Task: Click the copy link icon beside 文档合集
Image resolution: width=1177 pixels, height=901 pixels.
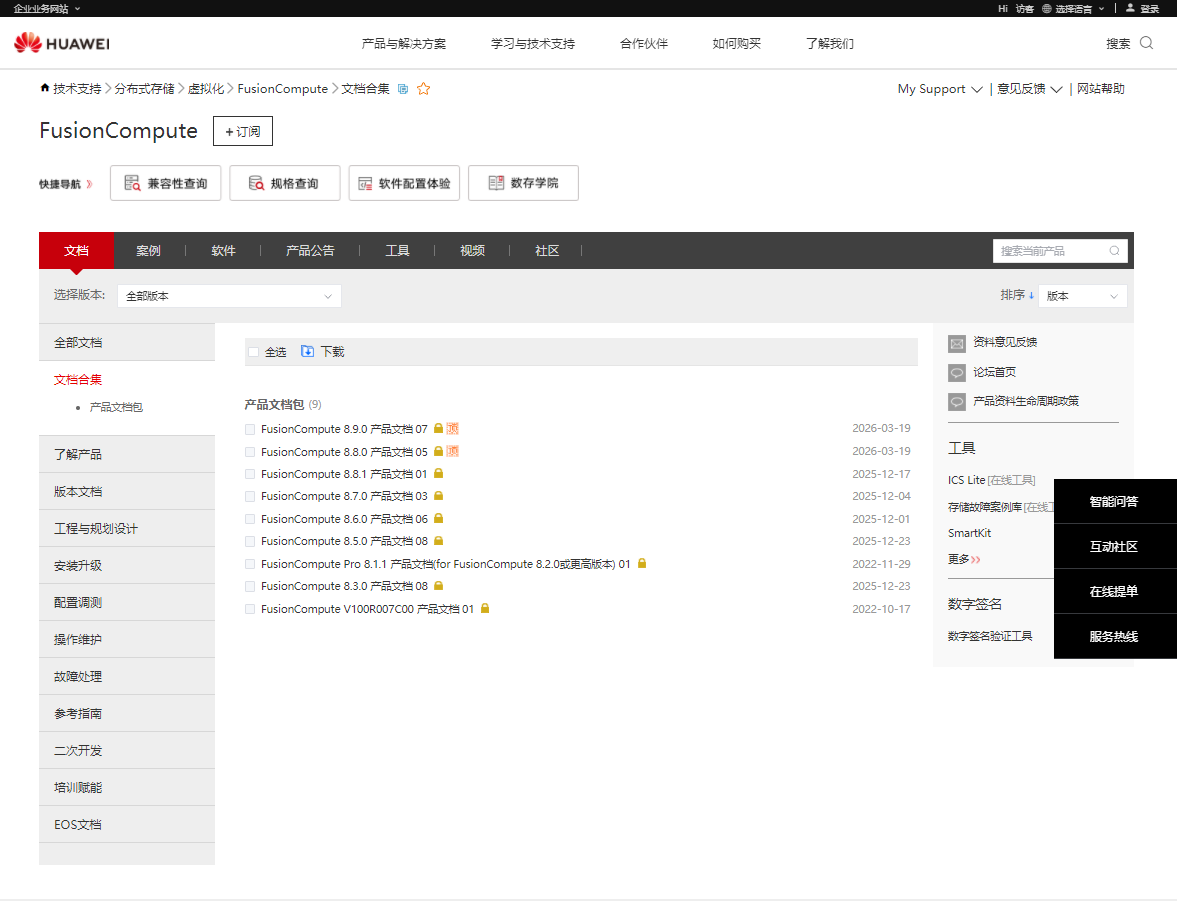Action: [x=403, y=89]
